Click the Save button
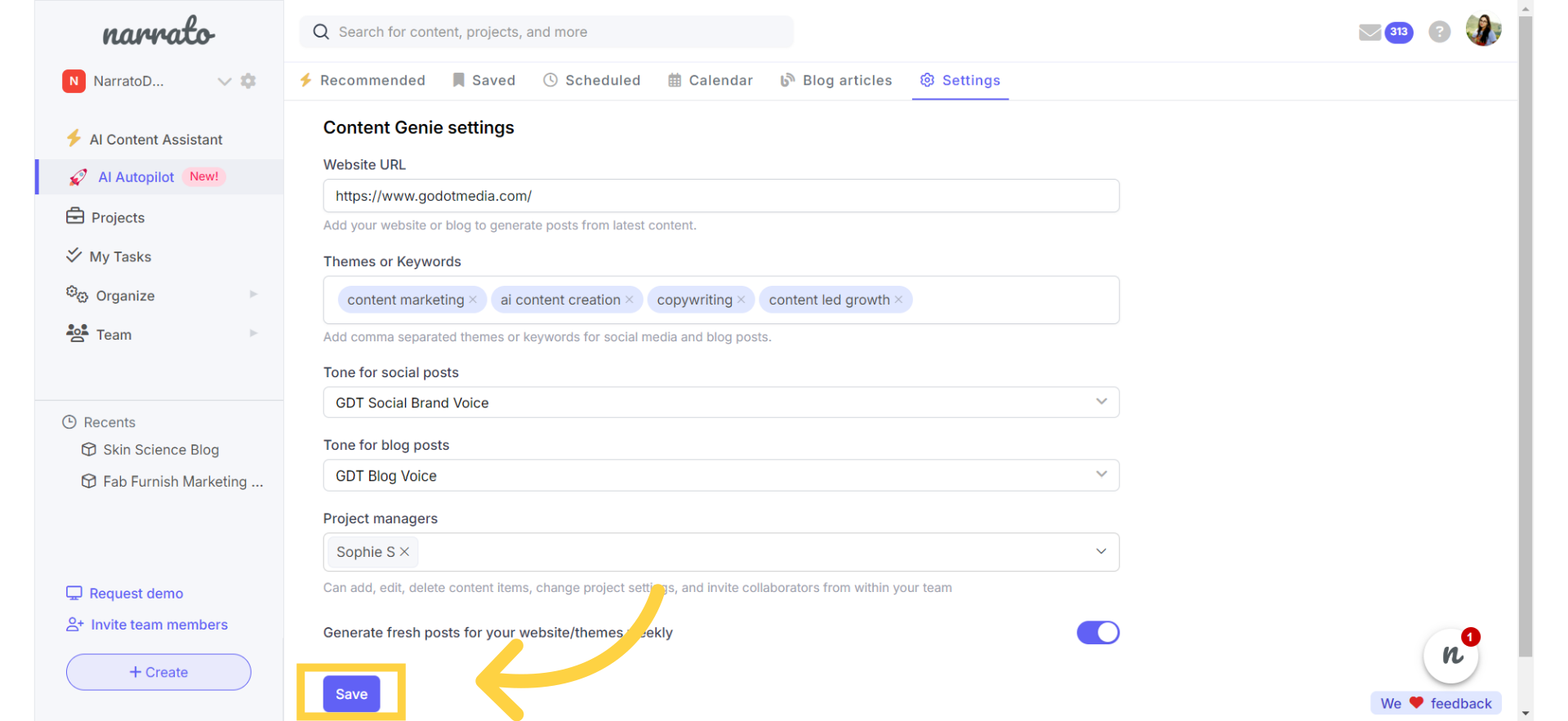Image resolution: width=1568 pixels, height=721 pixels. 351,694
